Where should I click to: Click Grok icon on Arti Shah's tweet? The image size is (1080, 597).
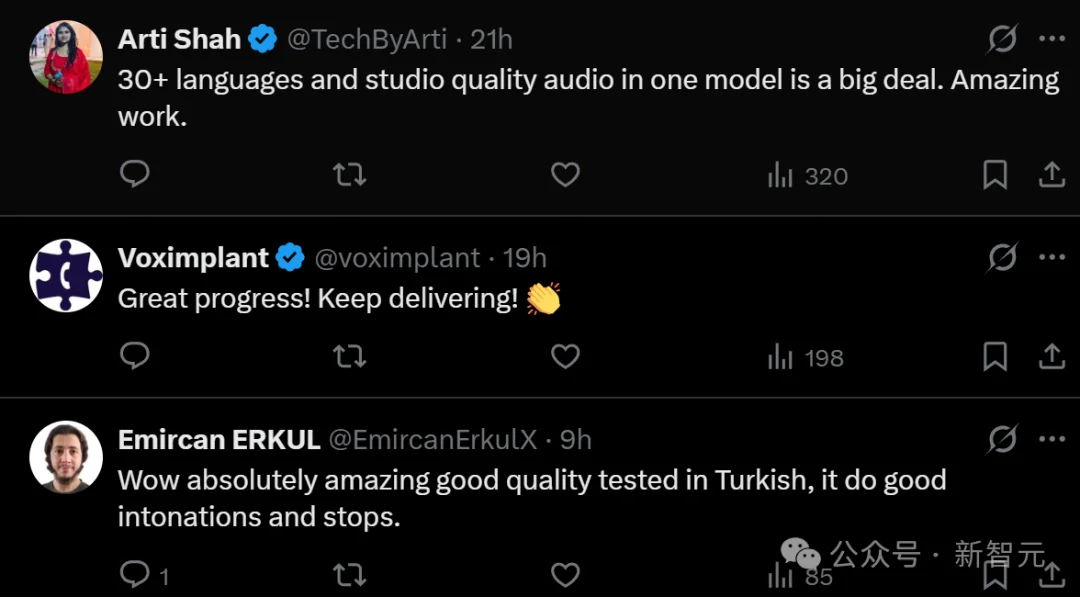coord(1002,39)
